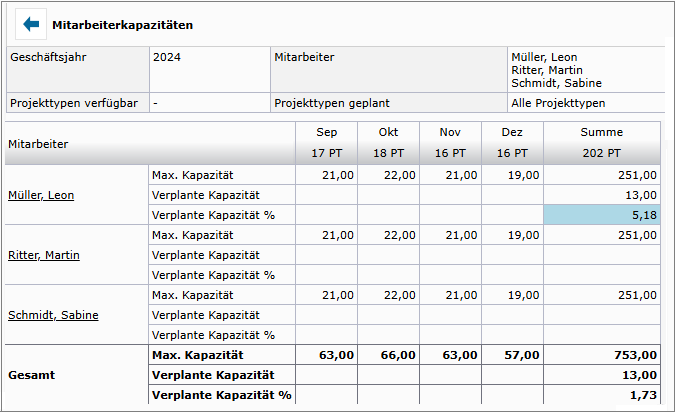The height and width of the screenshot is (412, 675).
Task: Select Gesamt September max capacity 63,00
Action: click(x=326, y=355)
